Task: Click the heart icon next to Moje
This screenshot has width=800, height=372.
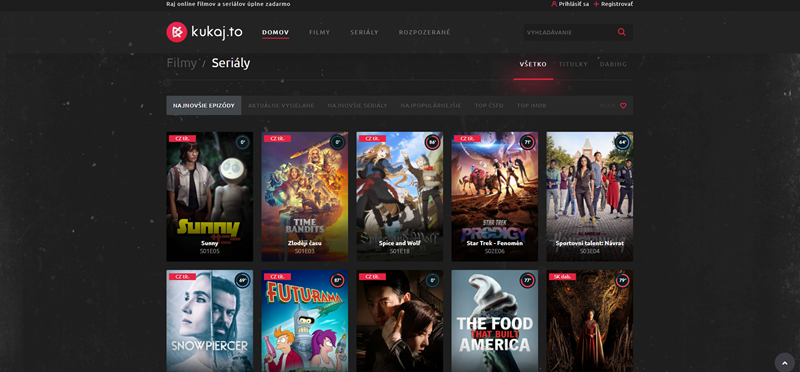Action: 623,106
